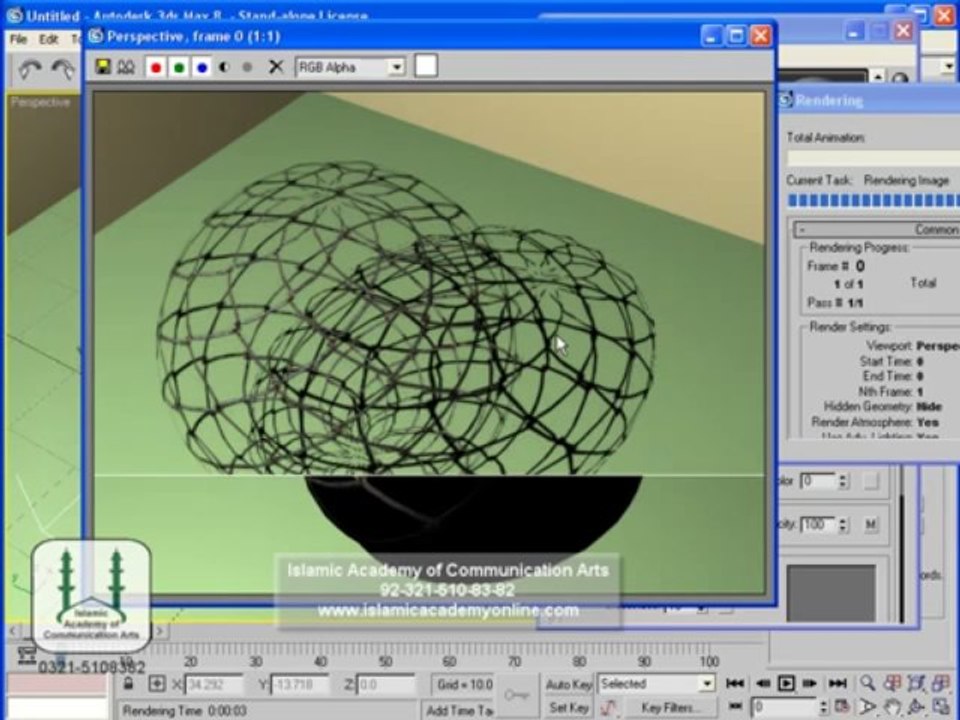This screenshot has height=720, width=960.
Task: Click the white color swatch
Action: (x=426, y=66)
